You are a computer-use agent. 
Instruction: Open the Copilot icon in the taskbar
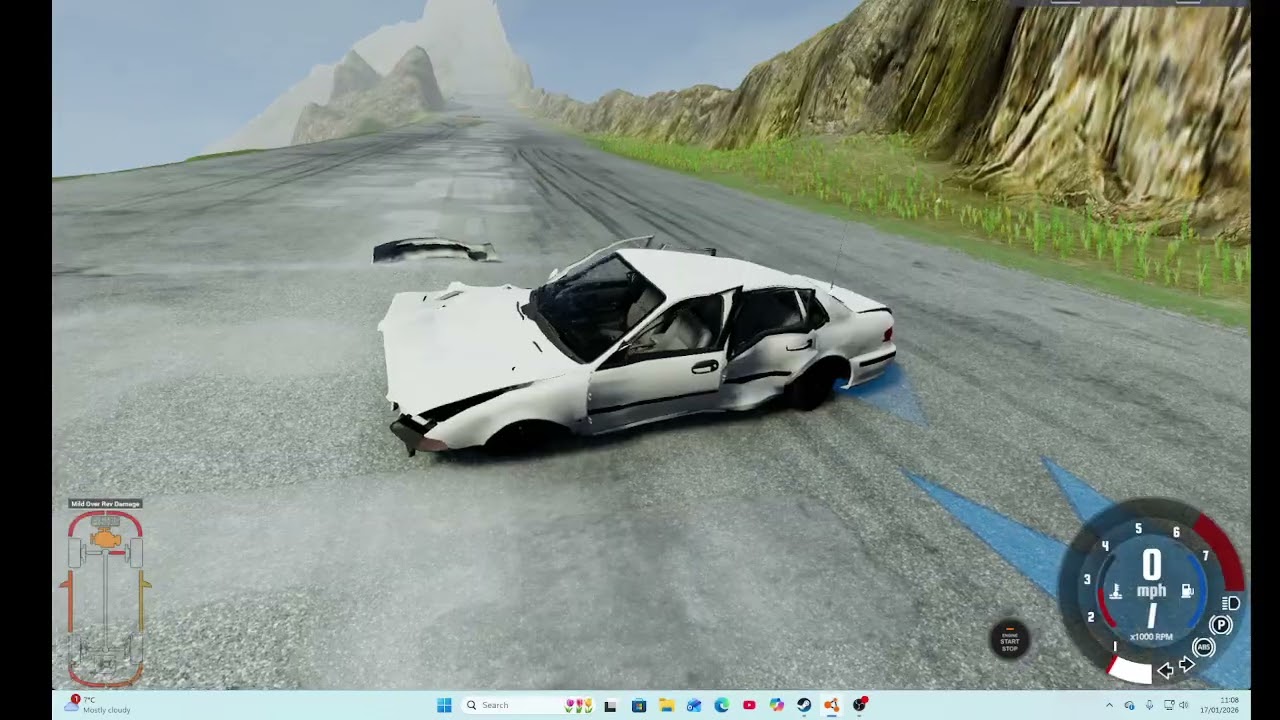point(777,705)
